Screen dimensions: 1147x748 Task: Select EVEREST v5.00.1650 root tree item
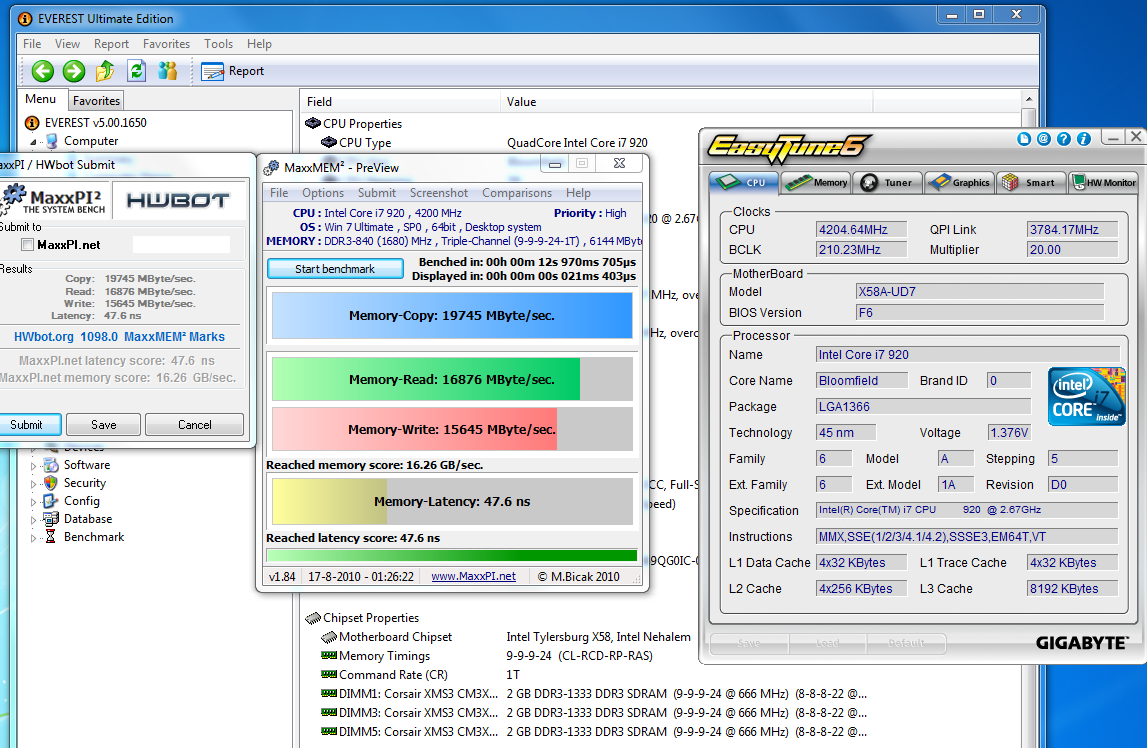95,123
